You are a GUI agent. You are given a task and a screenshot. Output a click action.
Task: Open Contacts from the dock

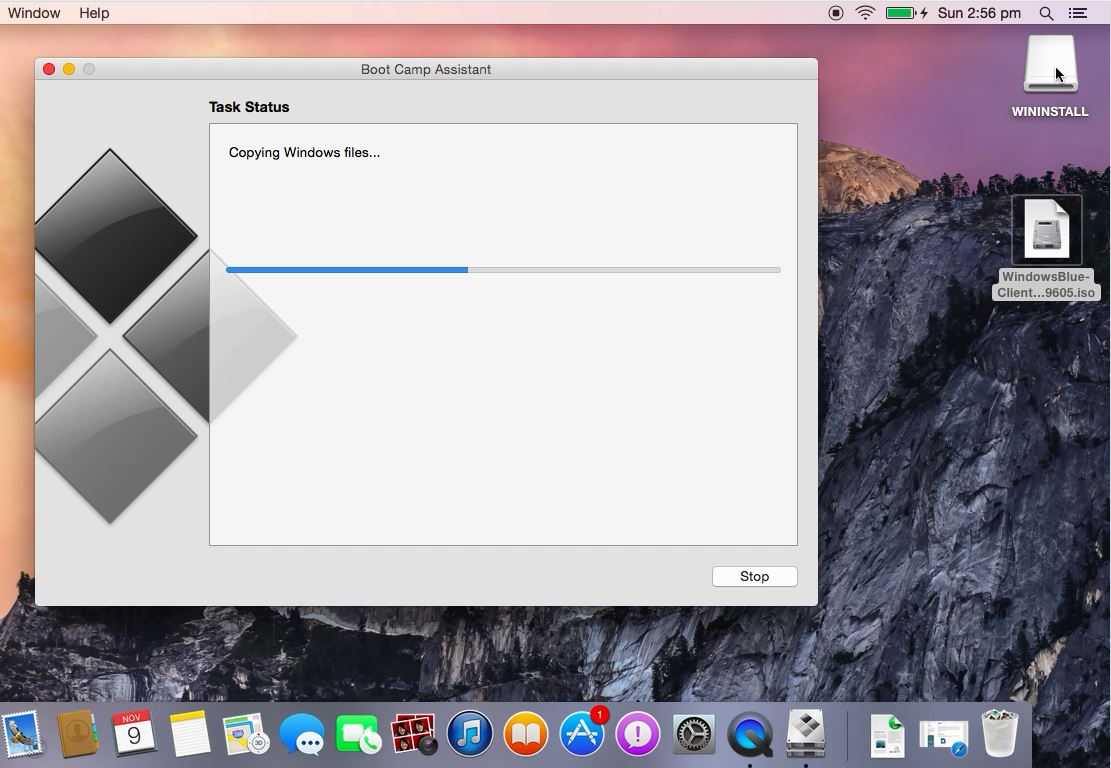(x=77, y=734)
